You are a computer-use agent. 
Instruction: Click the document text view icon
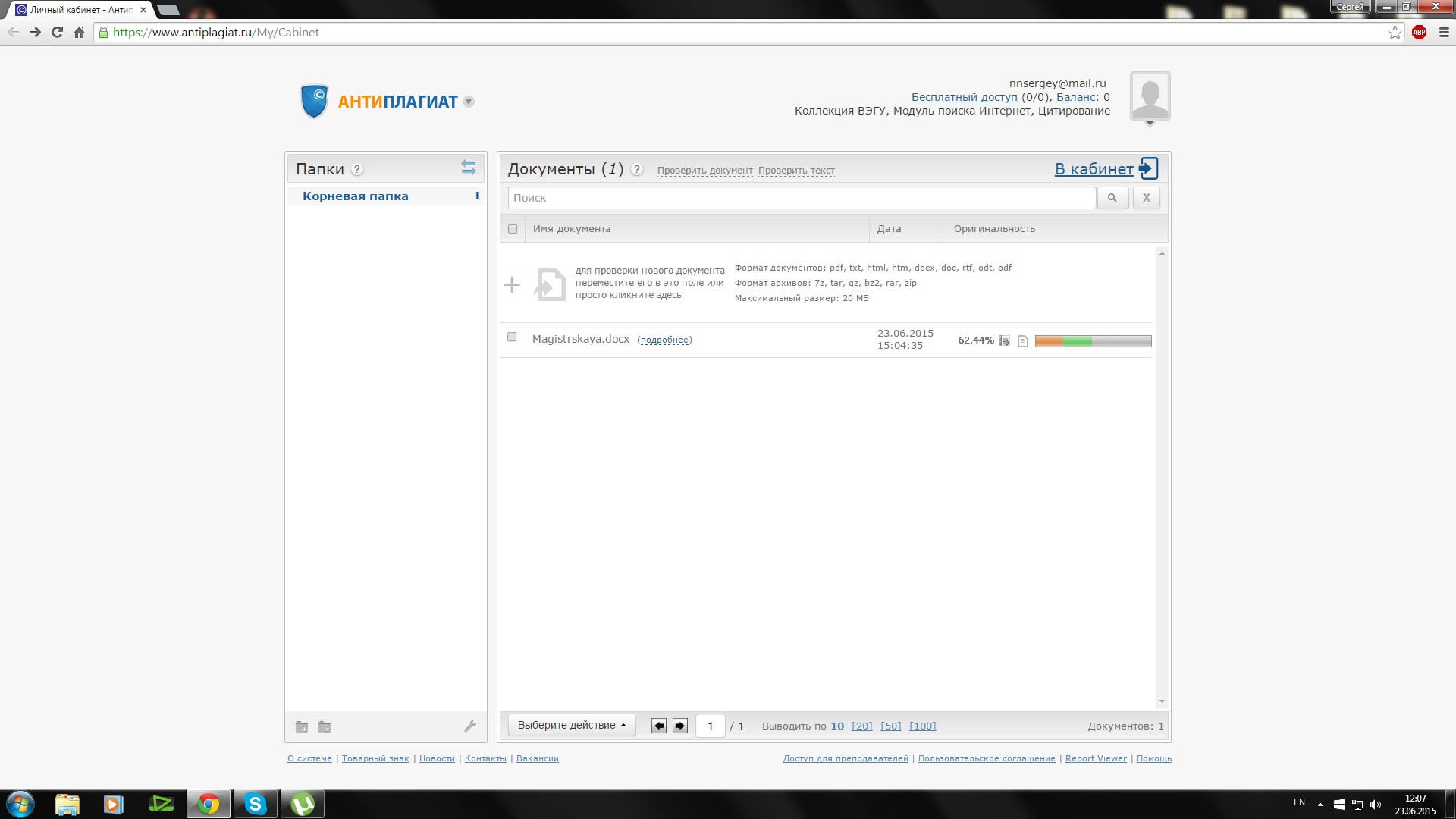click(1022, 341)
